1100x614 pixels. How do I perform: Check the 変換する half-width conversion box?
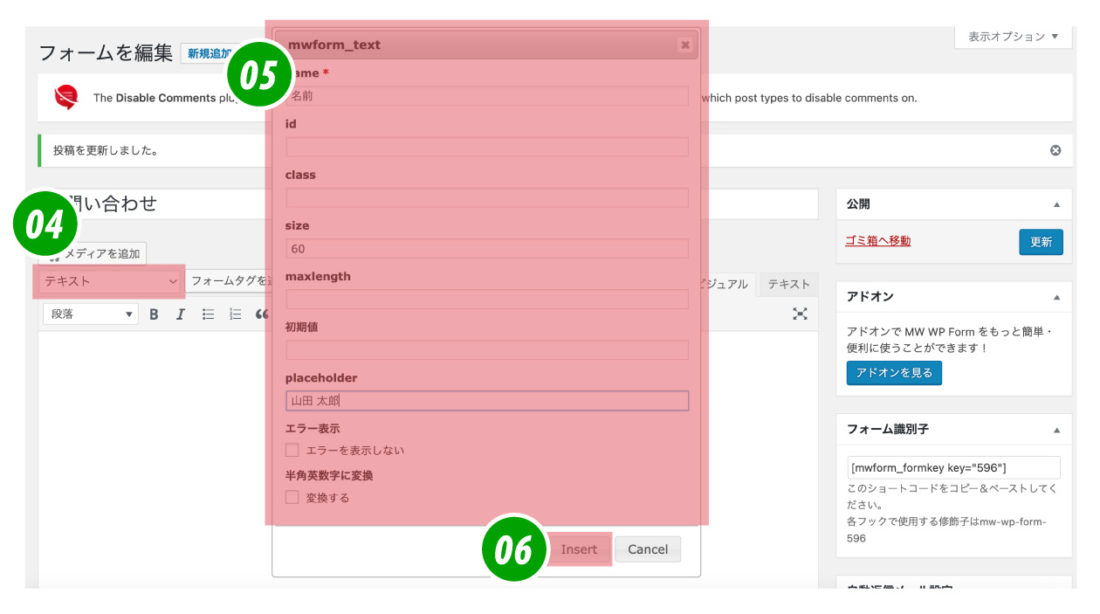coord(290,495)
